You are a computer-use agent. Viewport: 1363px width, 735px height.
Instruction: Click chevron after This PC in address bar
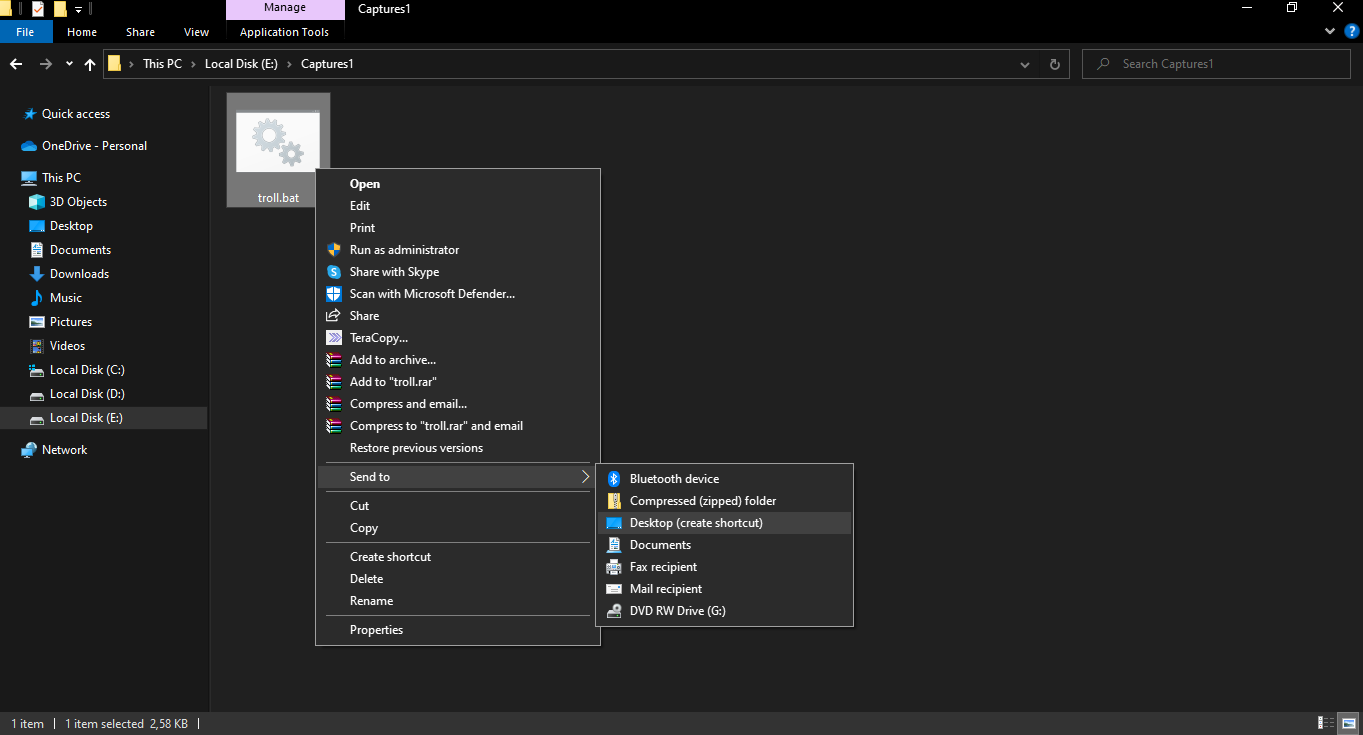tap(193, 64)
